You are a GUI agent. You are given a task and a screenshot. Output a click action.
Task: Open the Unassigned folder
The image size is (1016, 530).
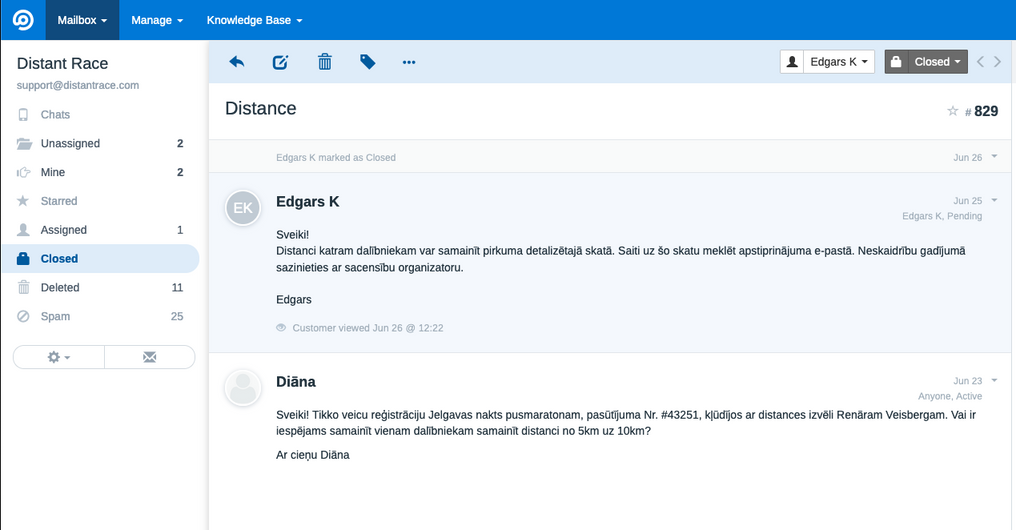100,143
